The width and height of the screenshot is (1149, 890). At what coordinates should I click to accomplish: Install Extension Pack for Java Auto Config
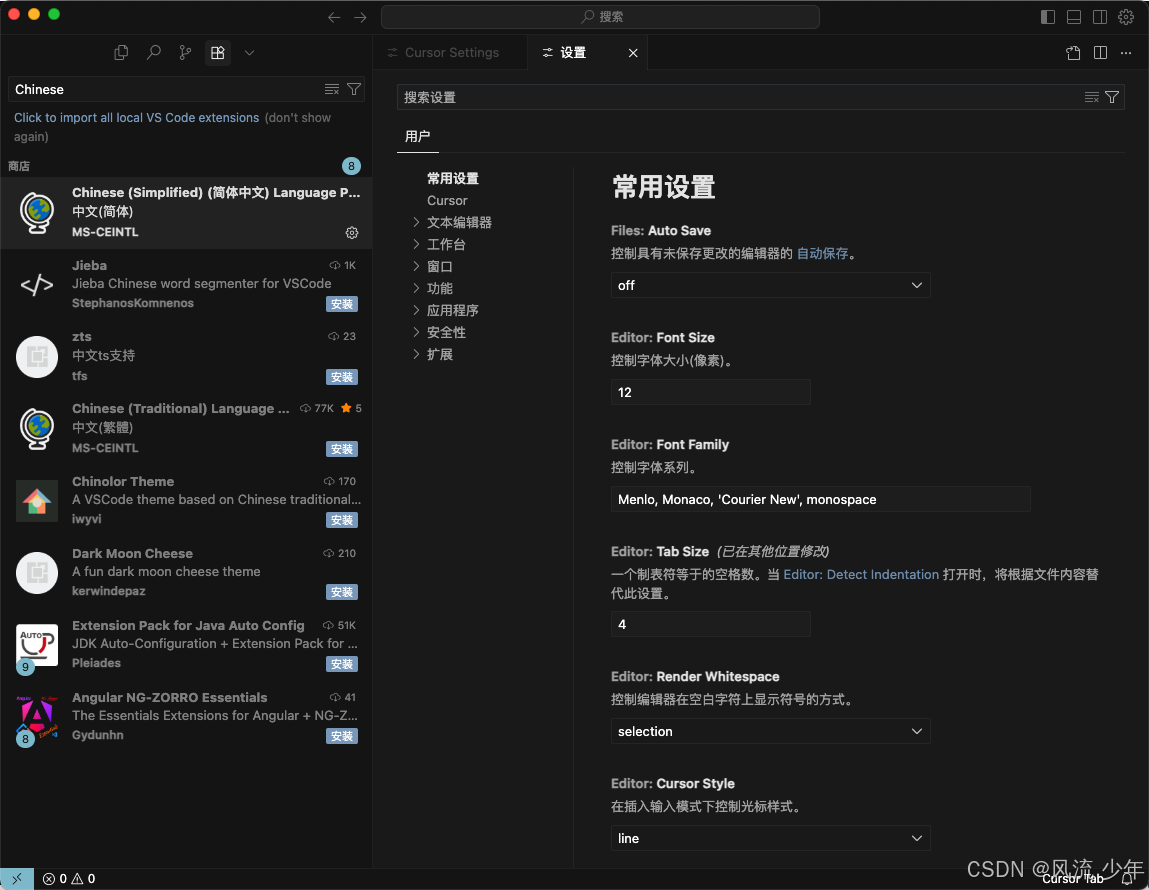click(341, 664)
